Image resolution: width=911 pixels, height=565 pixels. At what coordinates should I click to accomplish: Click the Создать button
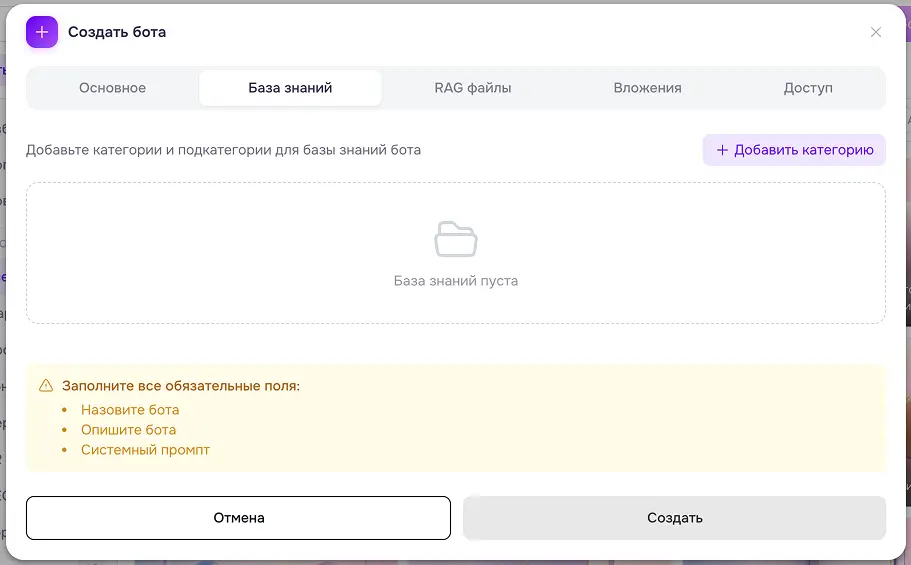pos(675,518)
